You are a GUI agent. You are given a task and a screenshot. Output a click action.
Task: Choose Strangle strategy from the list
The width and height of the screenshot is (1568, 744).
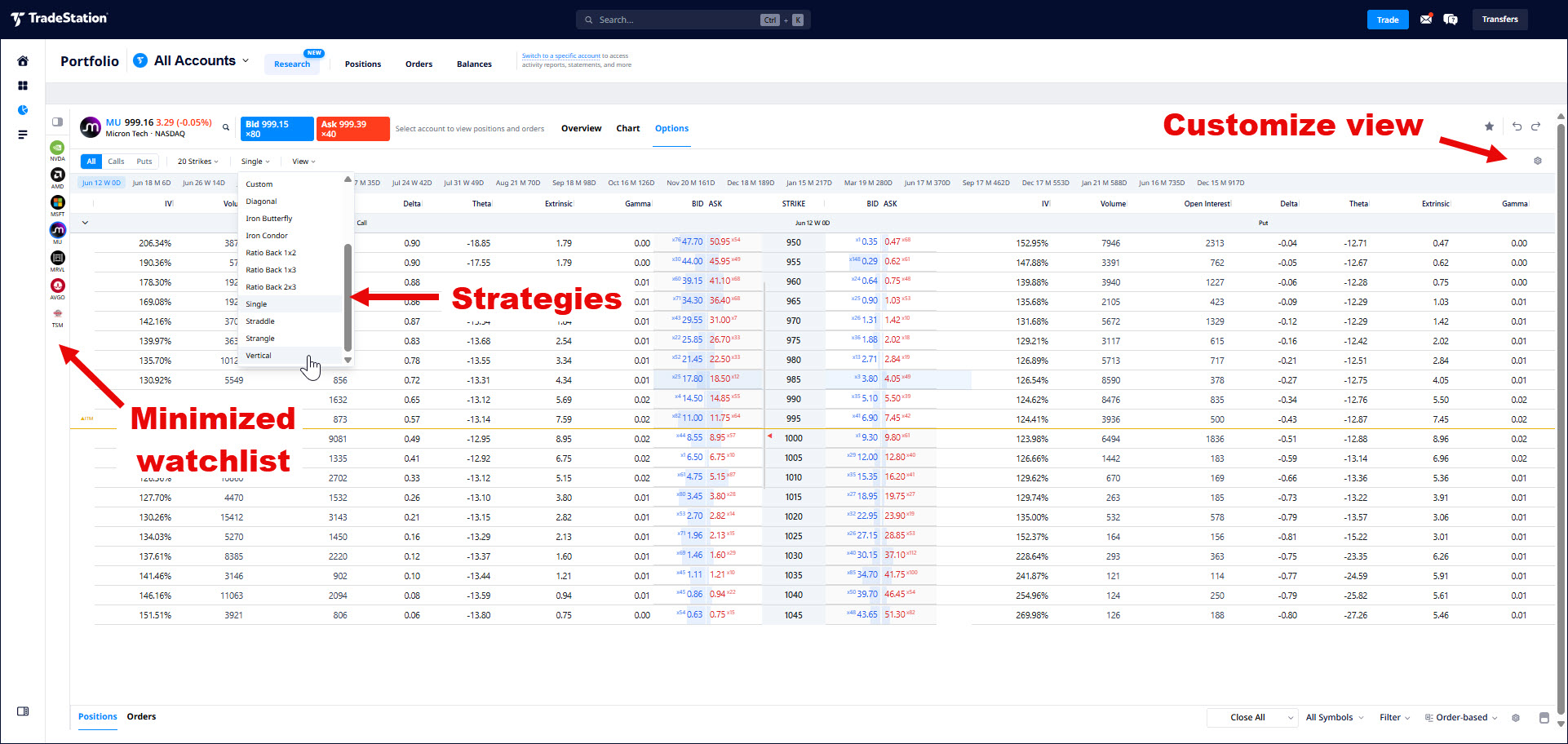[x=290, y=339]
